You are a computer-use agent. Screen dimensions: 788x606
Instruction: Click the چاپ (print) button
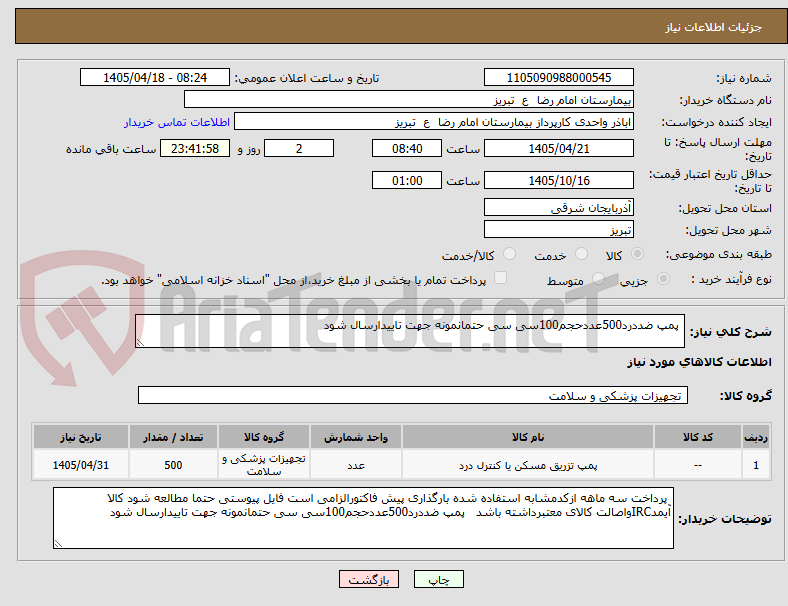(439, 579)
